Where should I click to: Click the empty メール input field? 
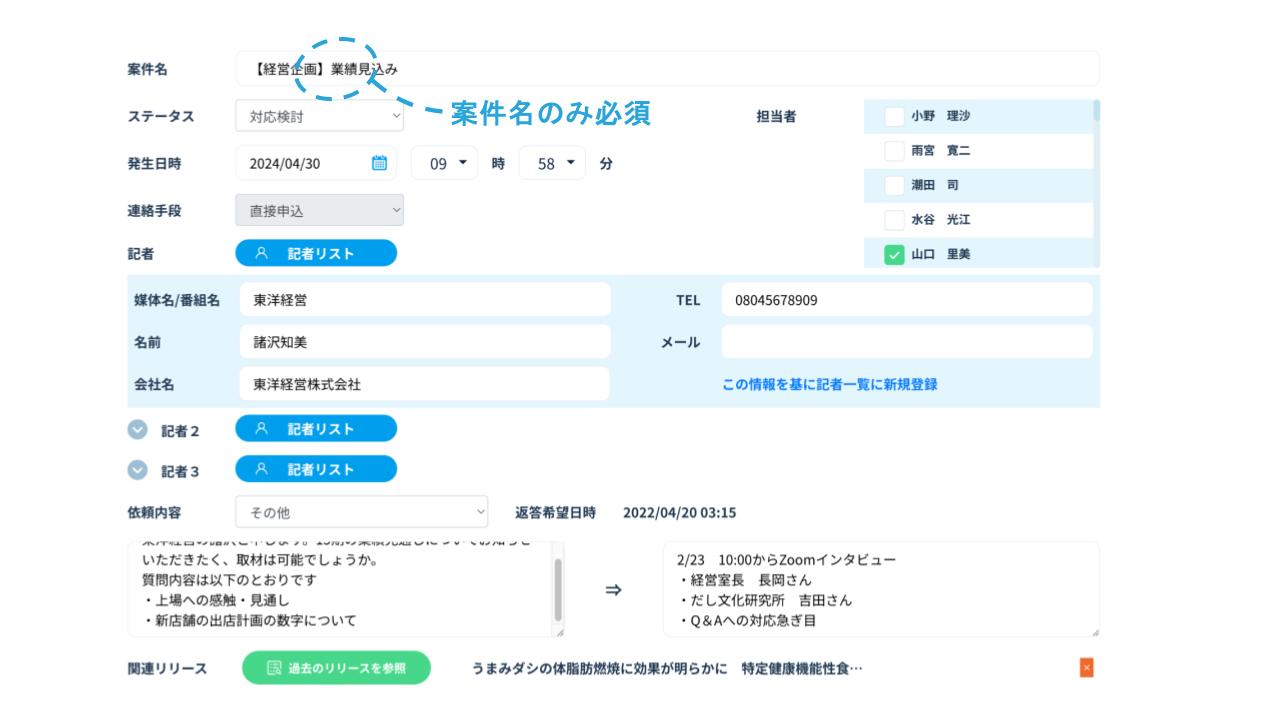906,342
